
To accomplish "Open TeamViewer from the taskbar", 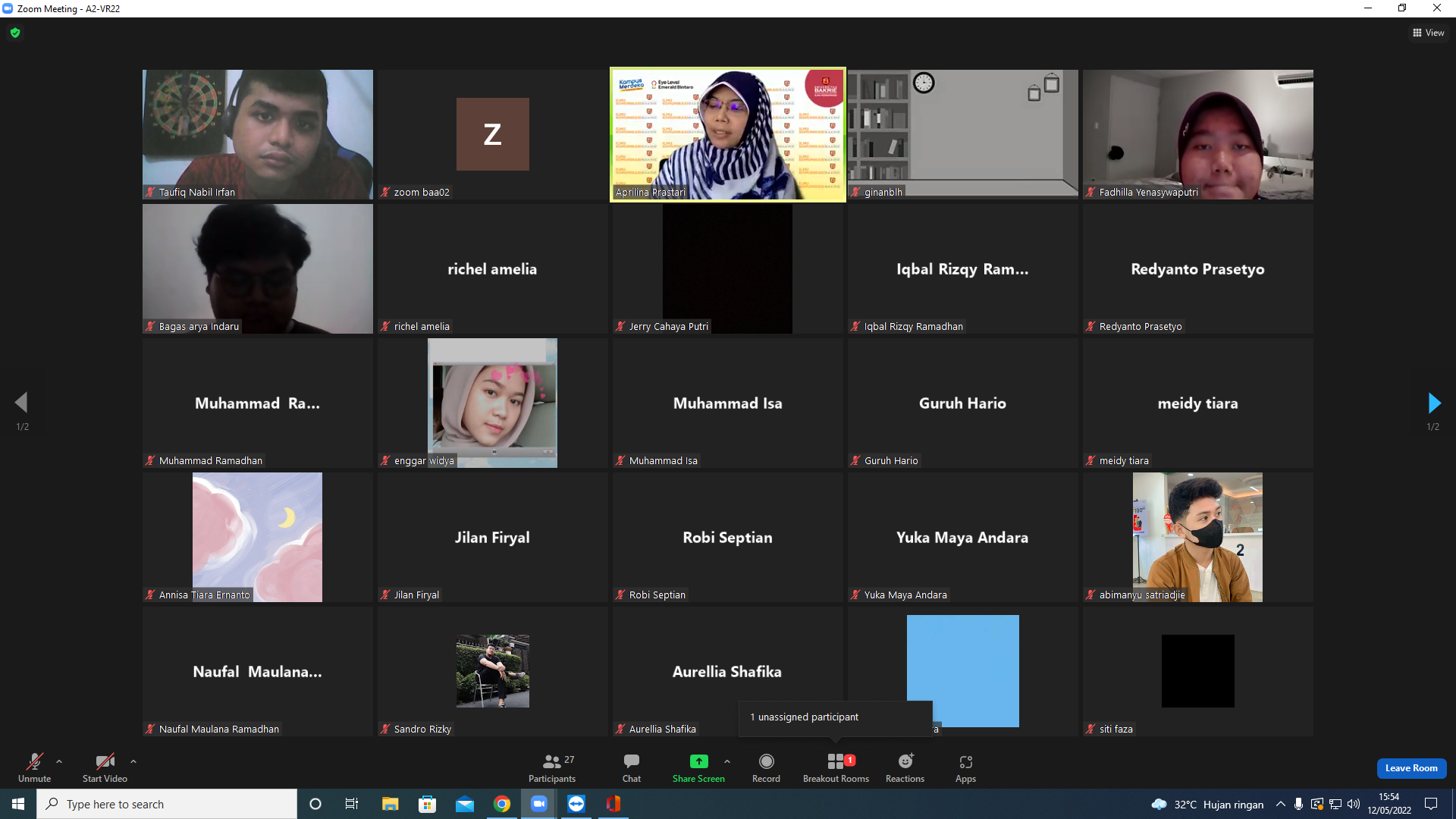I will pos(576,804).
